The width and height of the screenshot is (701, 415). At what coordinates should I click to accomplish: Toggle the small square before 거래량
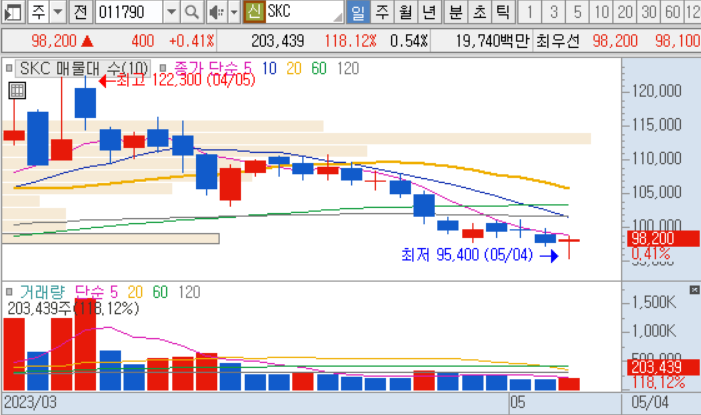coord(9,292)
